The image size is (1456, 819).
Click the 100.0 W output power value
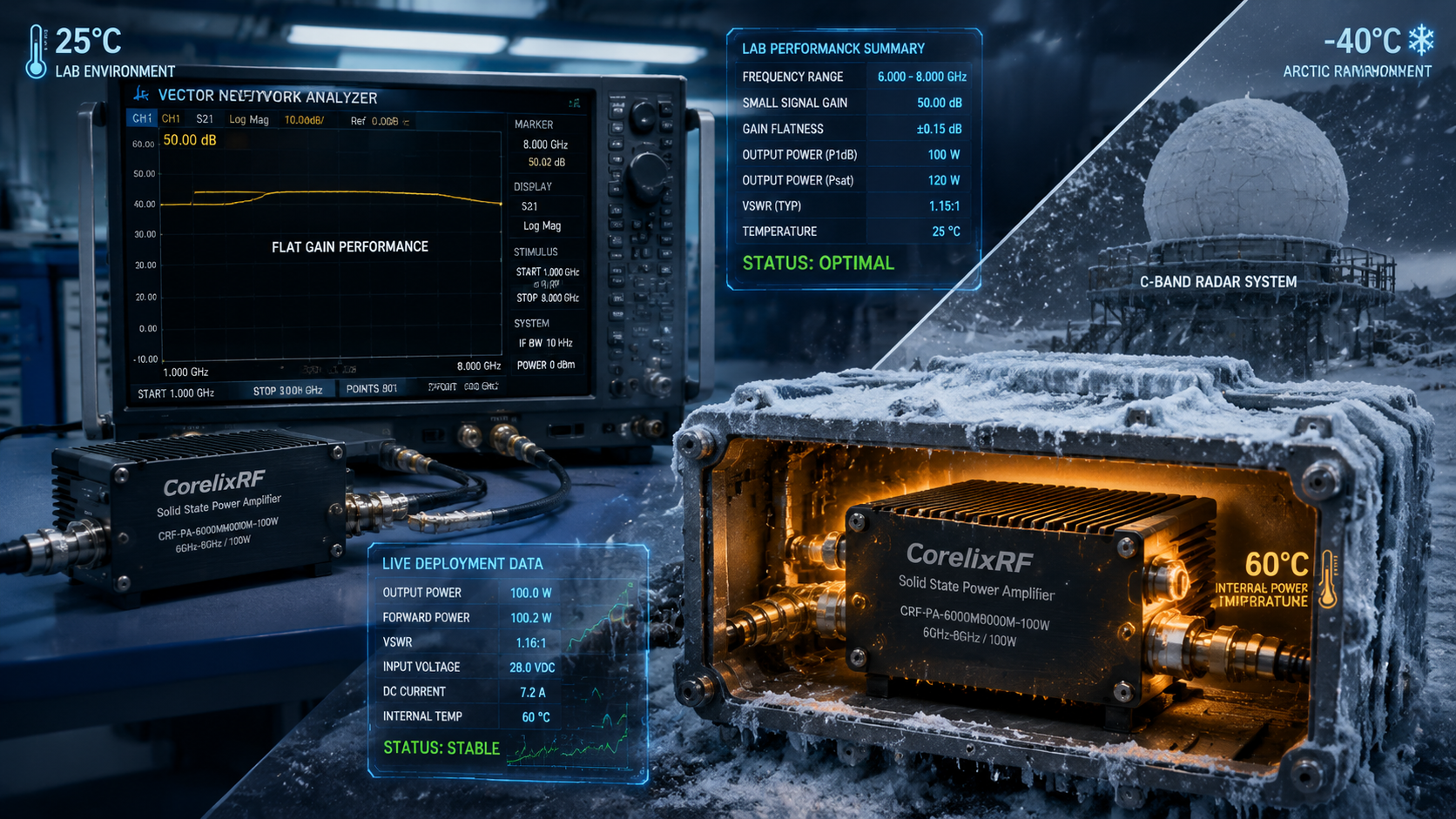(x=530, y=593)
